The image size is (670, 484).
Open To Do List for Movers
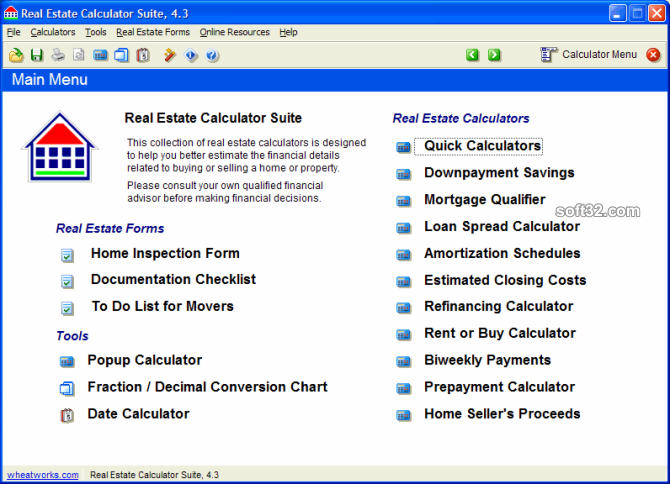pyautogui.click(x=162, y=306)
